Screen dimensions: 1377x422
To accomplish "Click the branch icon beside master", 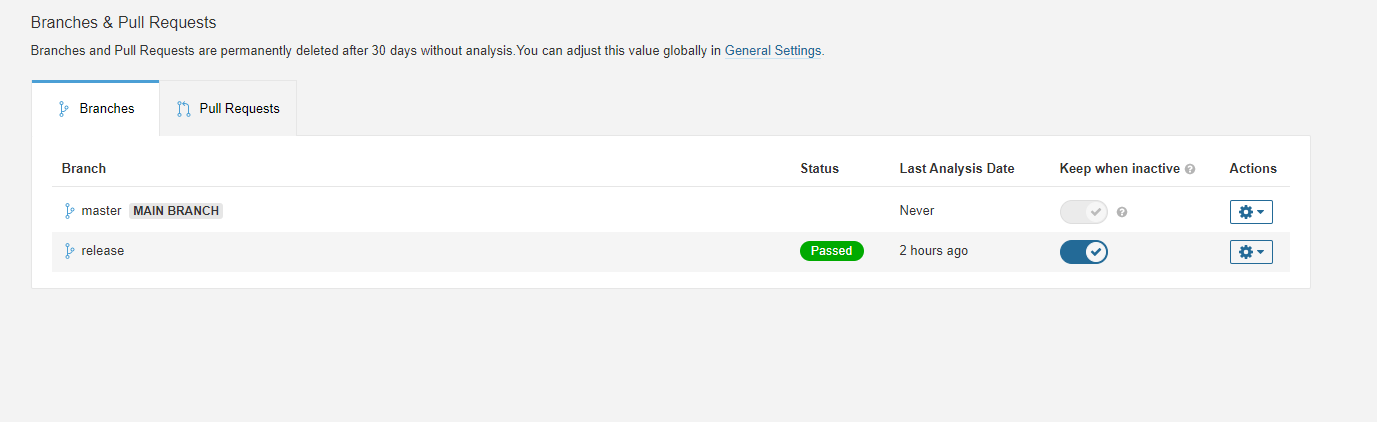I will (69, 211).
